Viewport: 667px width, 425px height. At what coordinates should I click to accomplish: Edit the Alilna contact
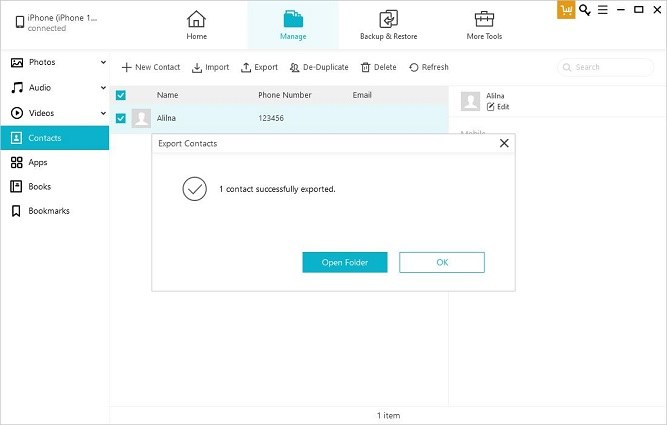pyautogui.click(x=491, y=106)
